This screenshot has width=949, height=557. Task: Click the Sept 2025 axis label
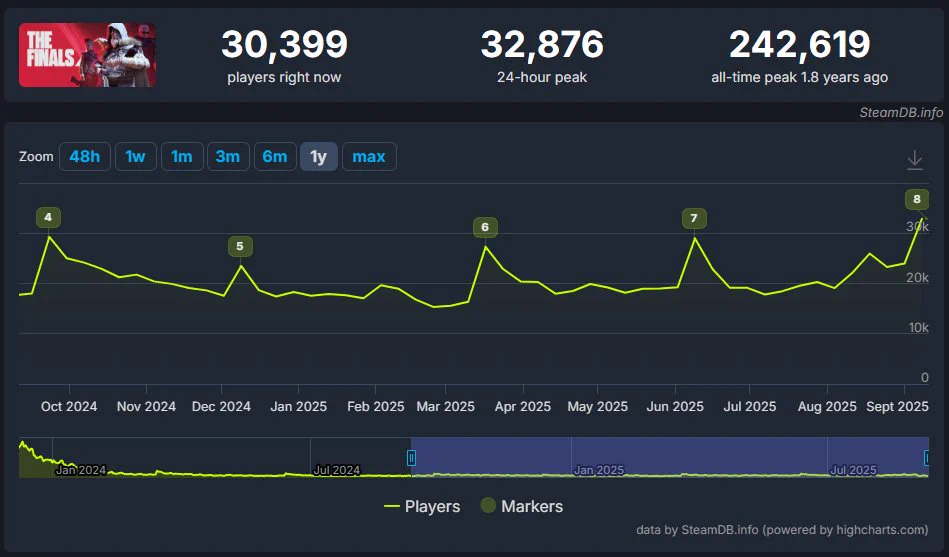898,406
